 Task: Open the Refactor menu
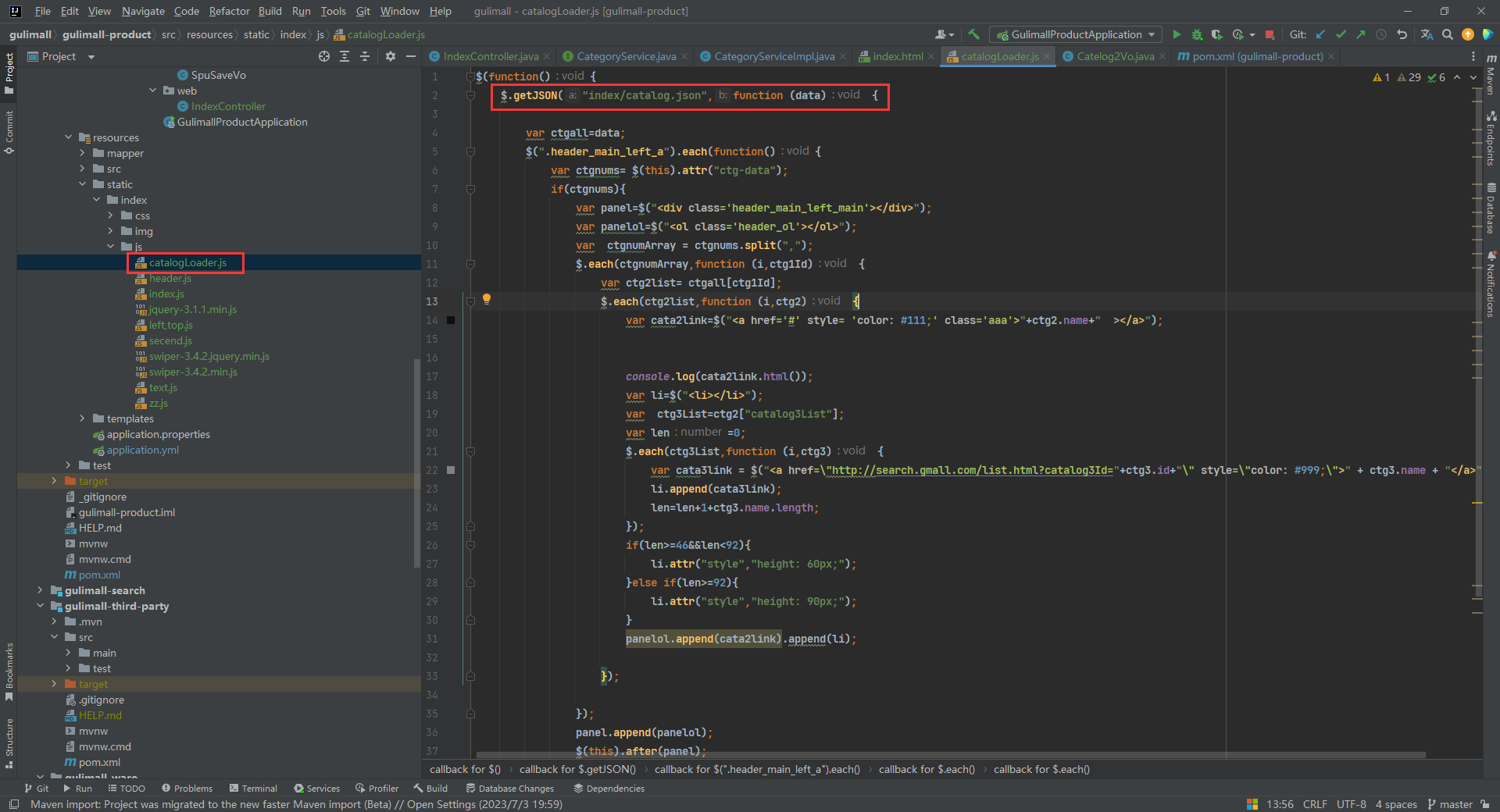(x=229, y=11)
